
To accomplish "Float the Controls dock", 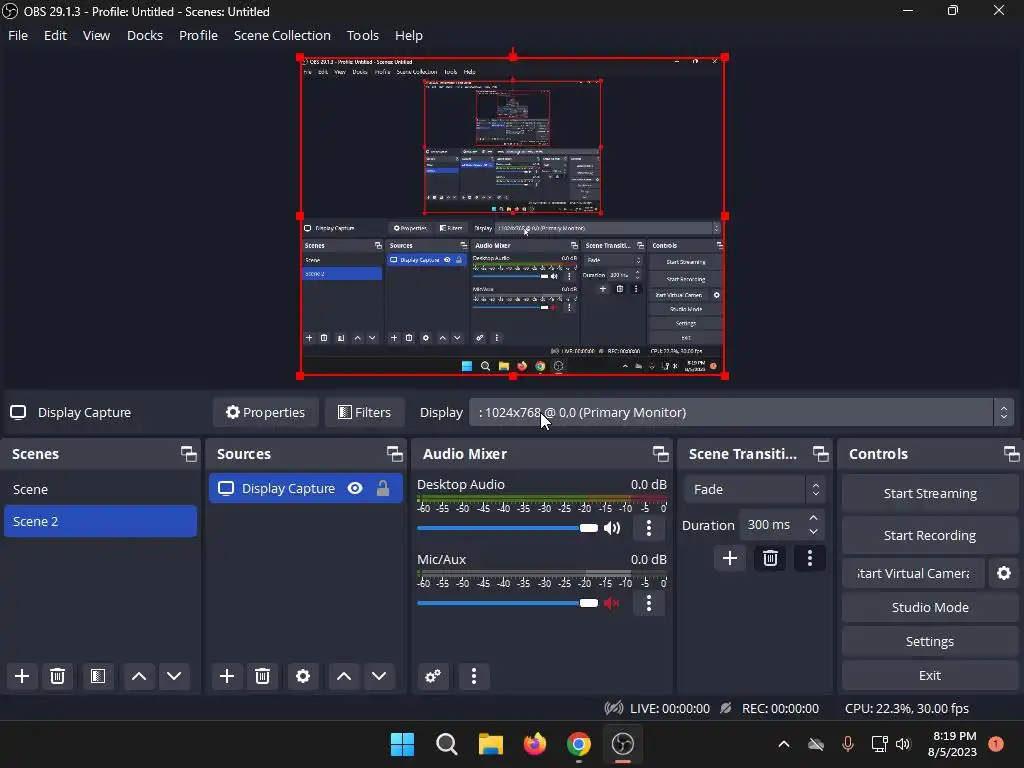I will [x=1011, y=454].
